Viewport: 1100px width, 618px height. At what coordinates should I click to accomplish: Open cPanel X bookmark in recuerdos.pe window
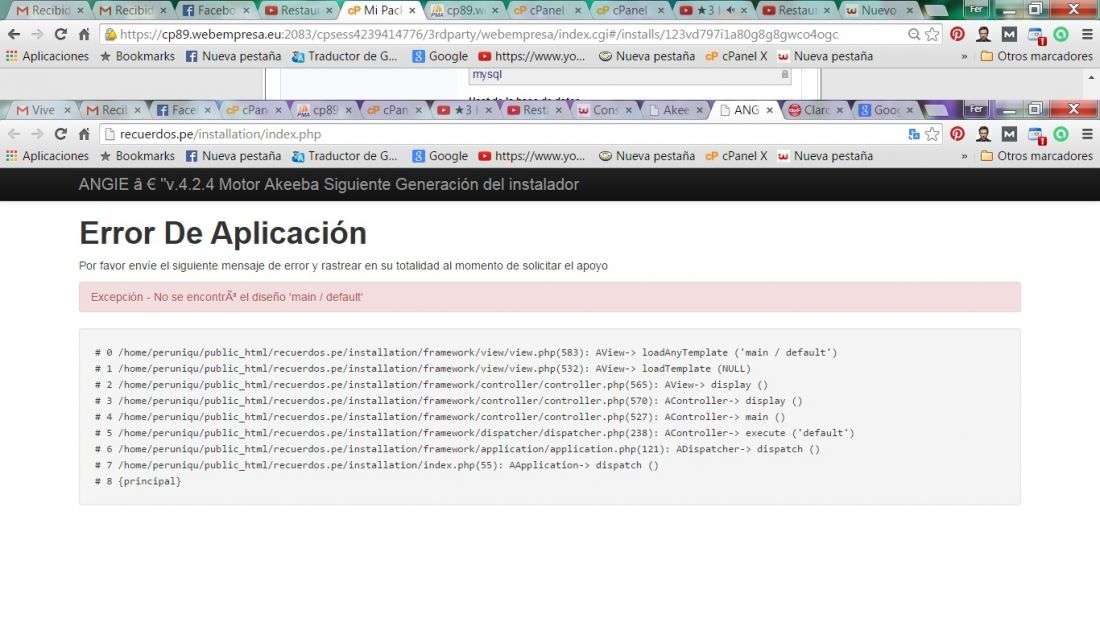736,156
